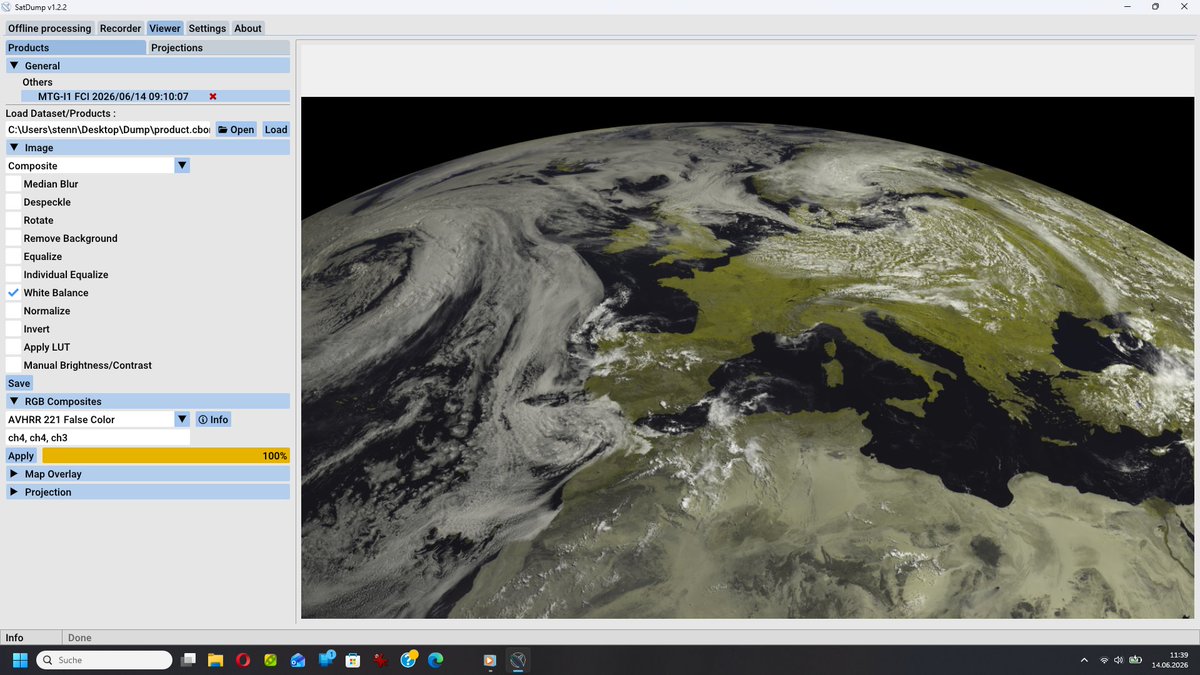Open Task View on the taskbar
Screen dimensions: 1200x675
pos(188,660)
